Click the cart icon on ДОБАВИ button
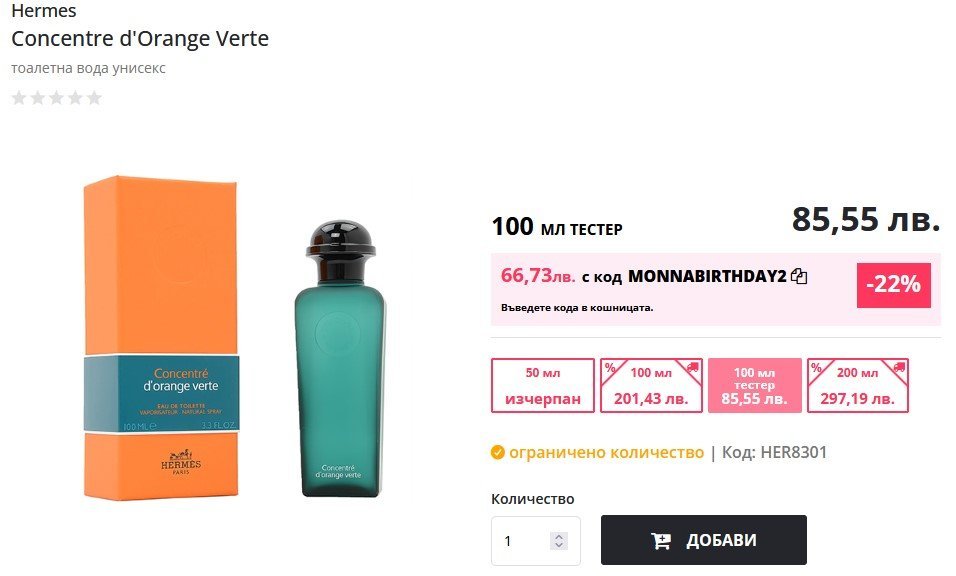 click(661, 541)
